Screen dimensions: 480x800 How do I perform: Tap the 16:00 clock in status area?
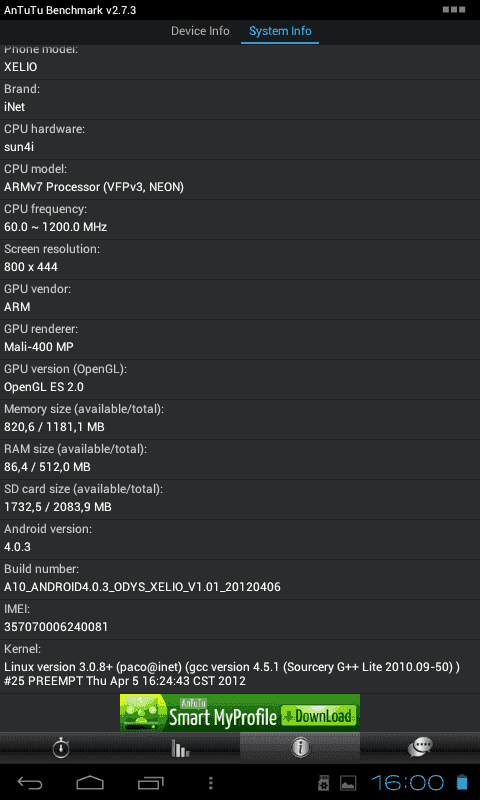pyautogui.click(x=407, y=783)
